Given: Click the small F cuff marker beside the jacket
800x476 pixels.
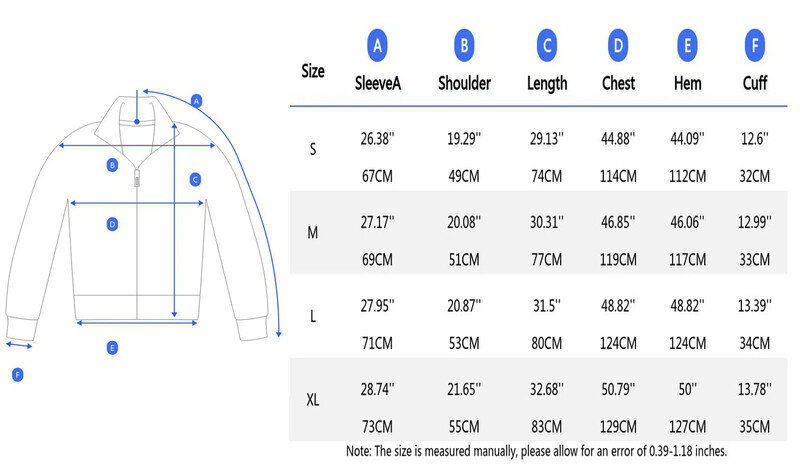Looking at the screenshot, I should 17,375.
